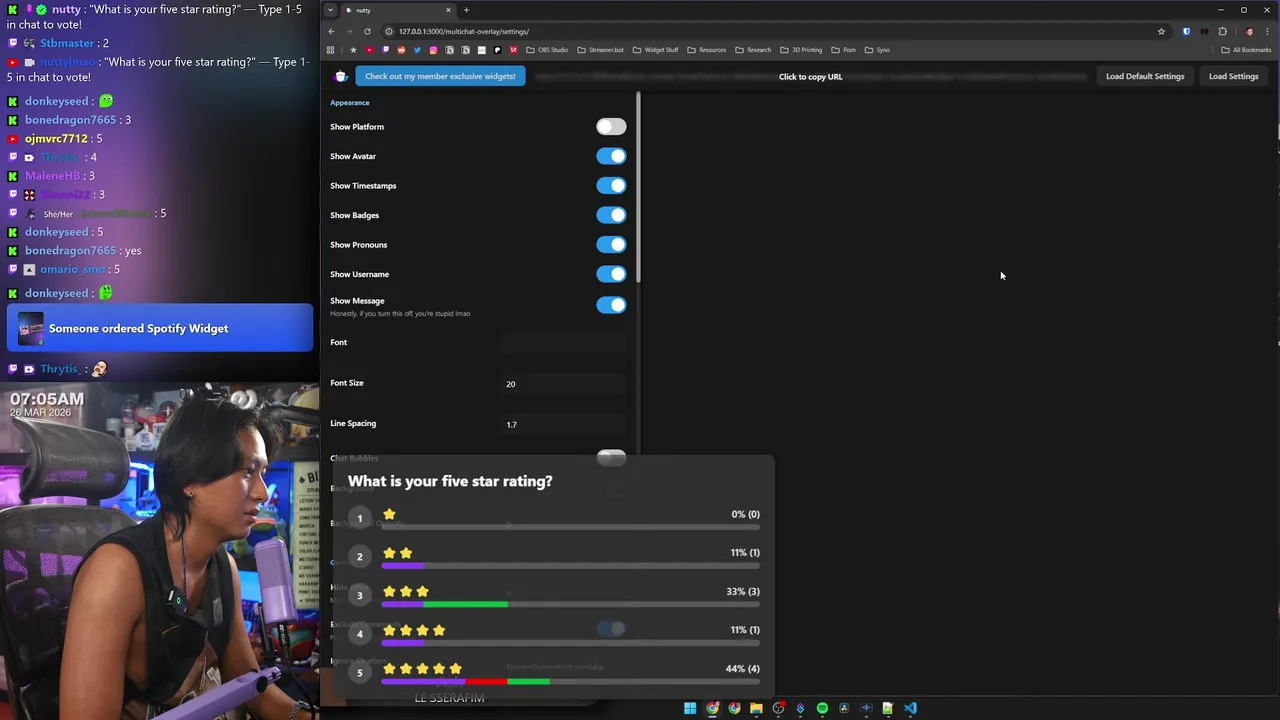
Task: Open 3D Printing bookmarks folder
Action: click(801, 50)
